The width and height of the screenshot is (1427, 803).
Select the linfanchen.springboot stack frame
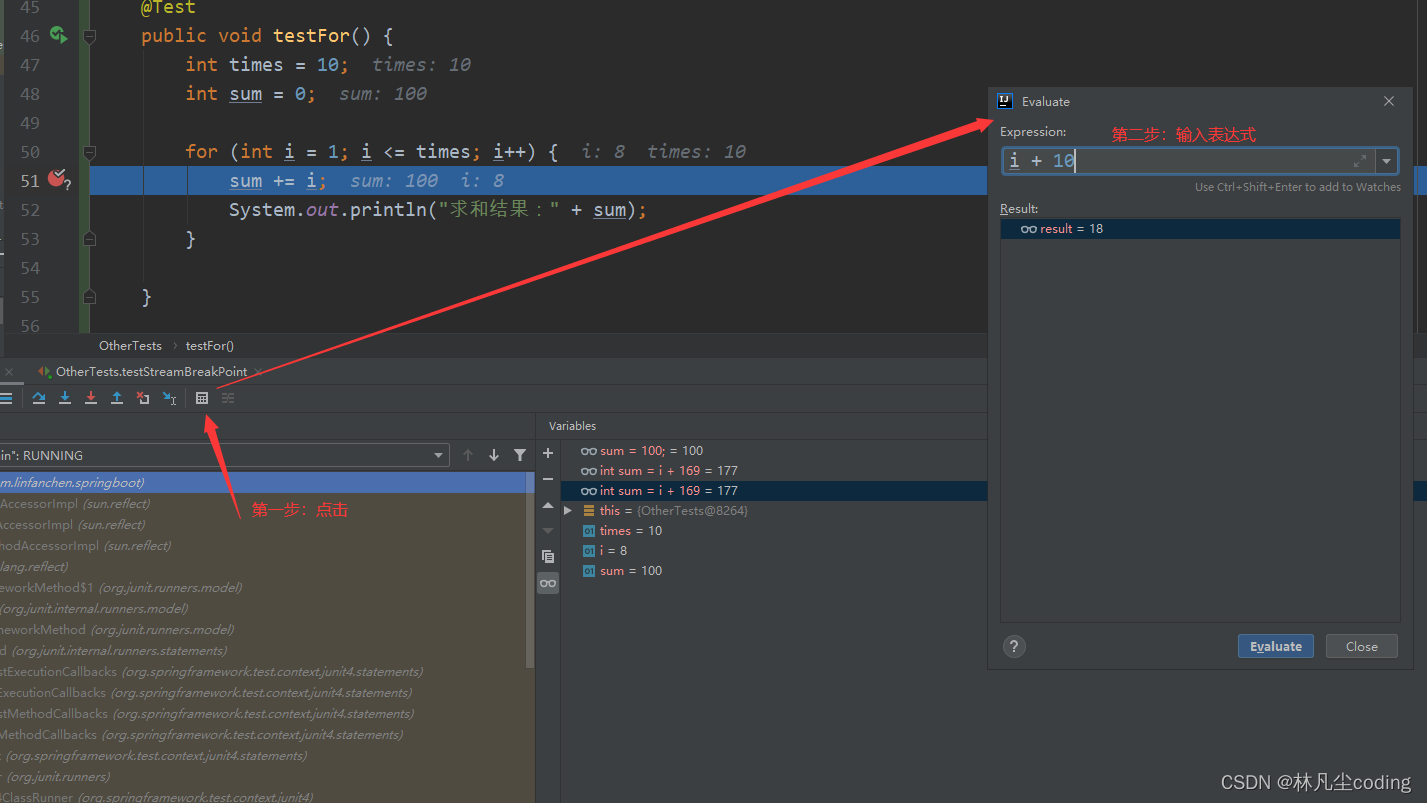tap(263, 483)
